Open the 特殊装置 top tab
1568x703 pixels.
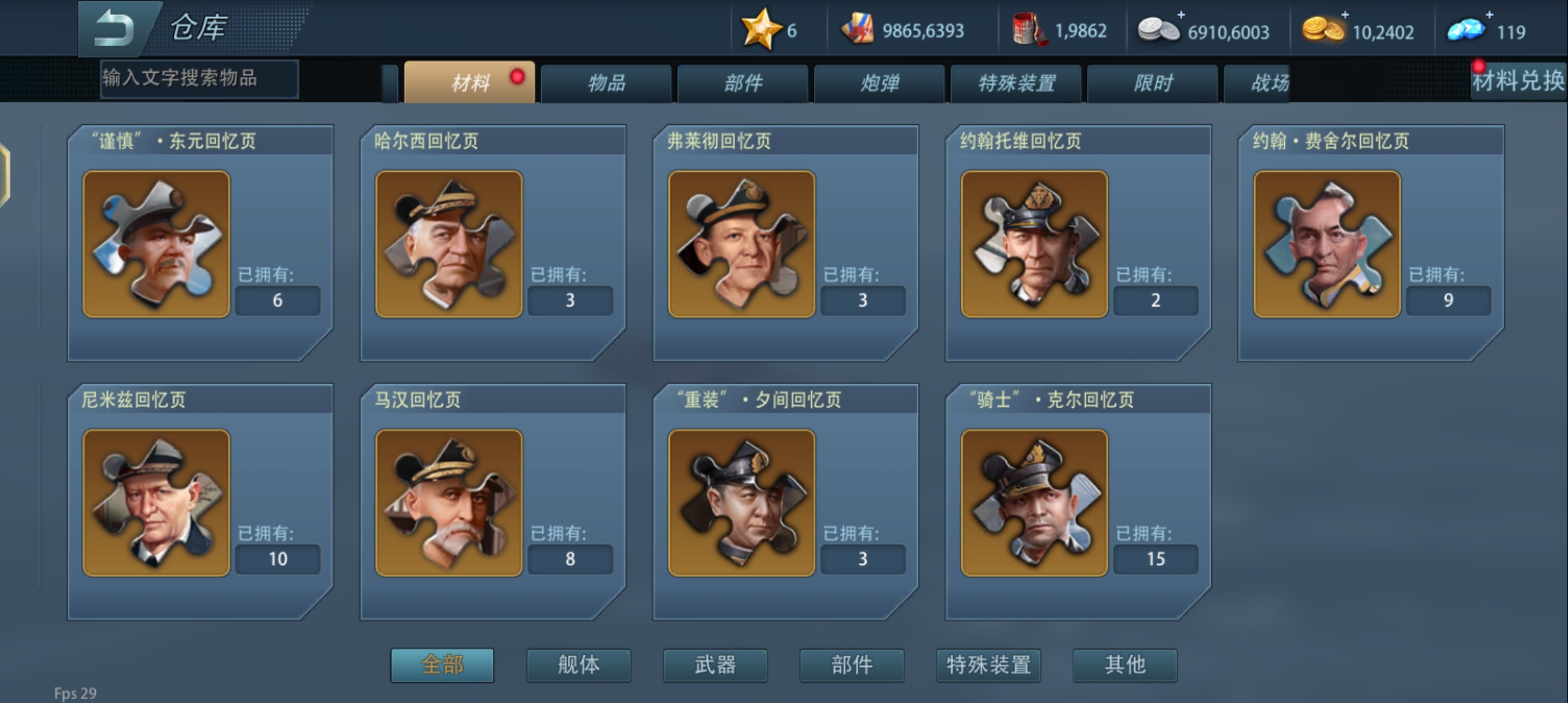[x=1016, y=83]
